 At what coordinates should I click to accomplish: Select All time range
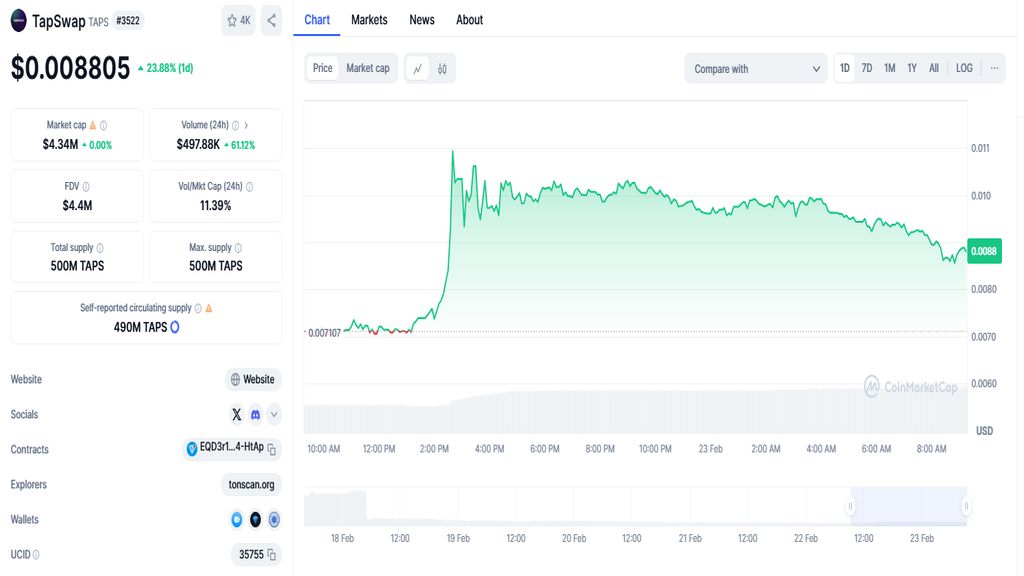pos(934,68)
